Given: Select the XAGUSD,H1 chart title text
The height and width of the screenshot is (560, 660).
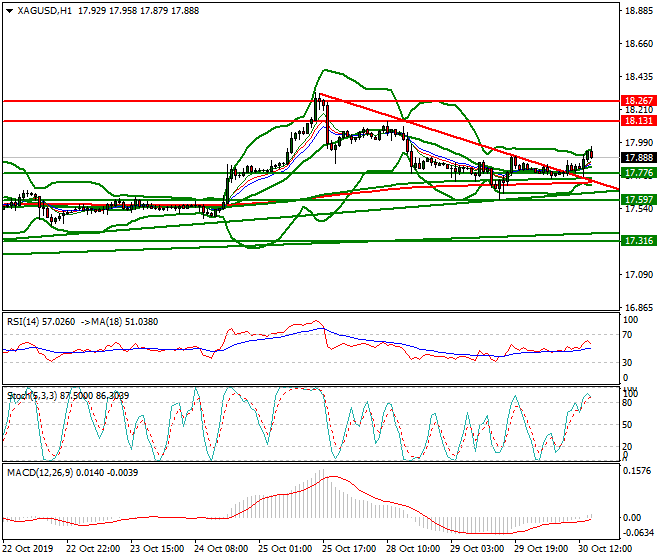Looking at the screenshot, I should click(44, 11).
